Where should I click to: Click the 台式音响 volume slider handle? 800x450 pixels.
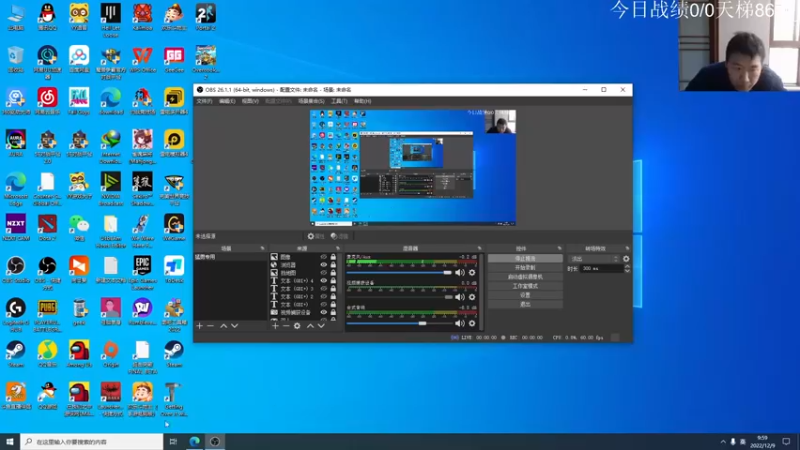pyautogui.click(x=422, y=323)
